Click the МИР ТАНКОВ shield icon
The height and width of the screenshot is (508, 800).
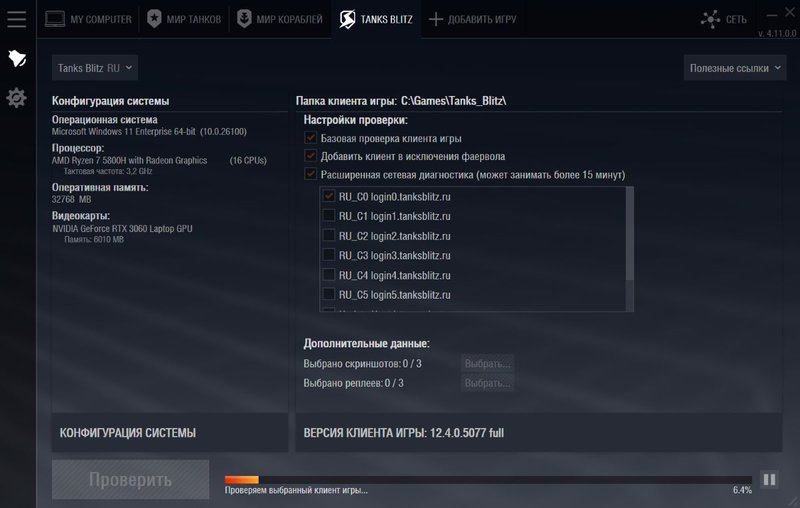153,19
